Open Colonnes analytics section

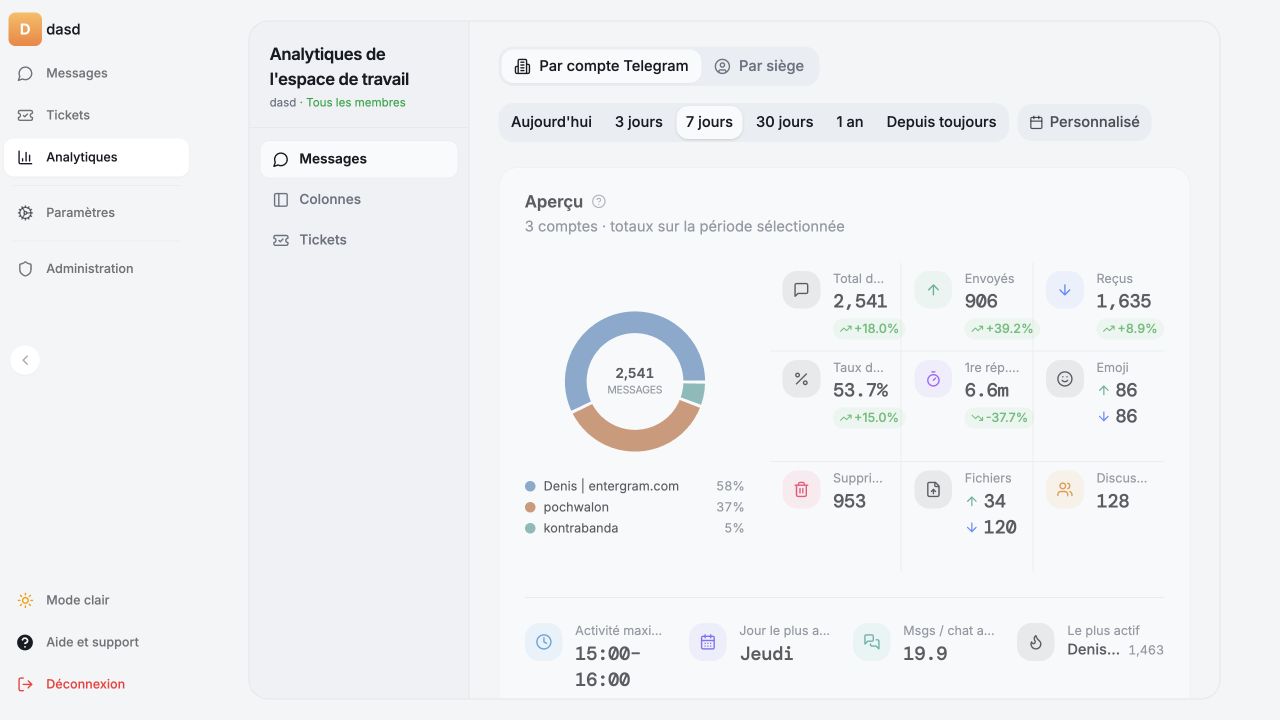click(359, 199)
